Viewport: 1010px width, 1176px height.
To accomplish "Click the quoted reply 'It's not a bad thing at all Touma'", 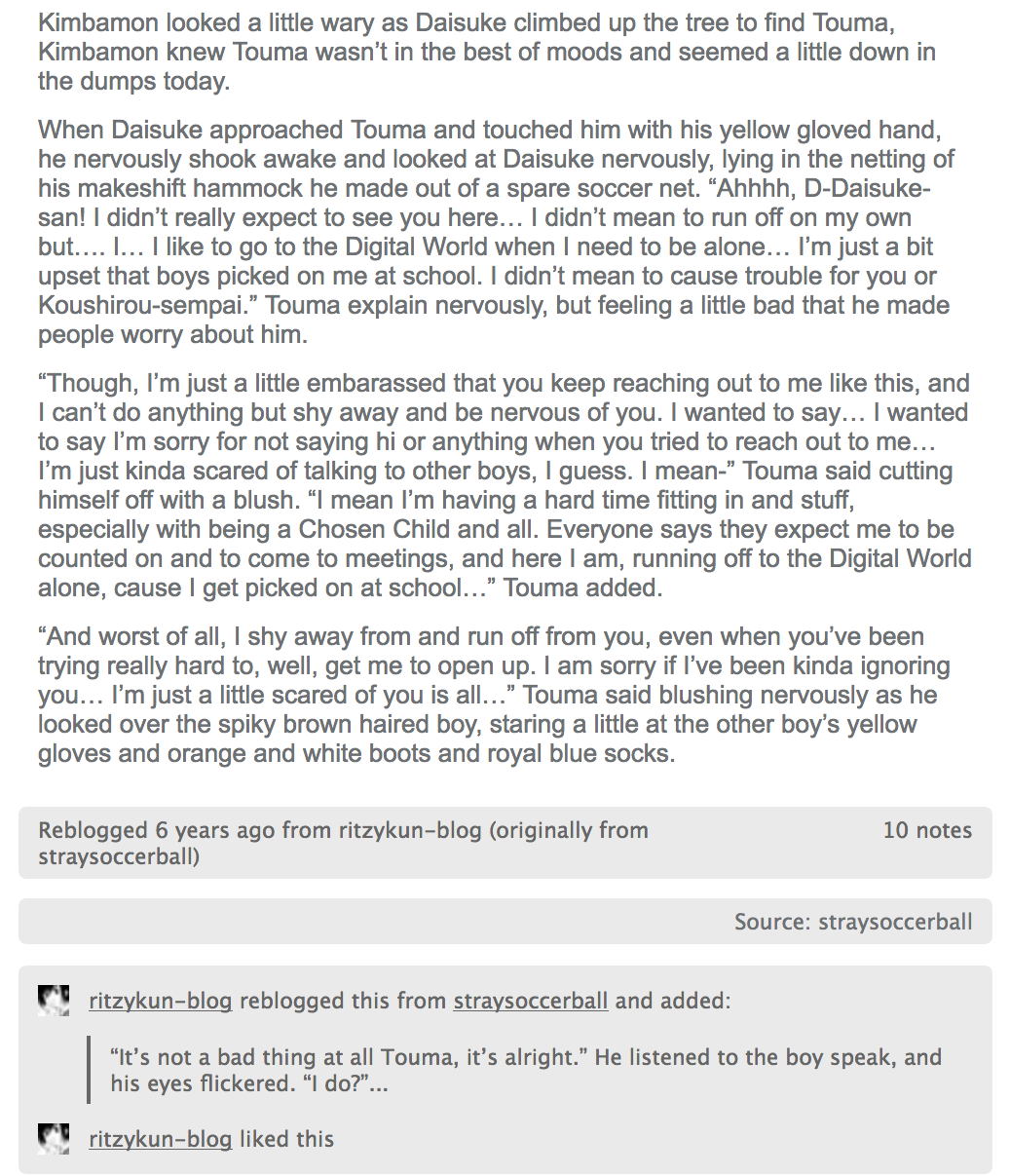I will click(x=526, y=1070).
